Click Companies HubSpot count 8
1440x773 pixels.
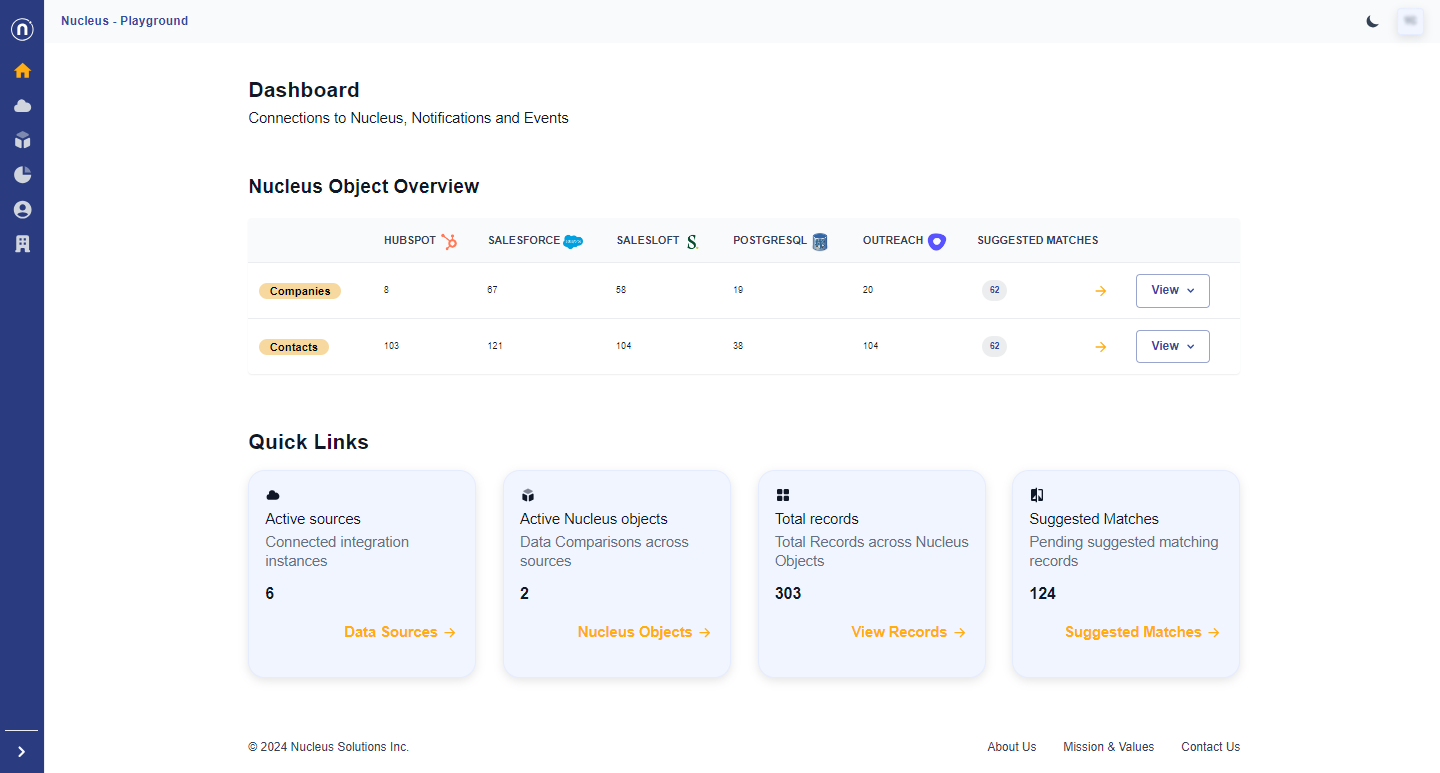coord(386,290)
